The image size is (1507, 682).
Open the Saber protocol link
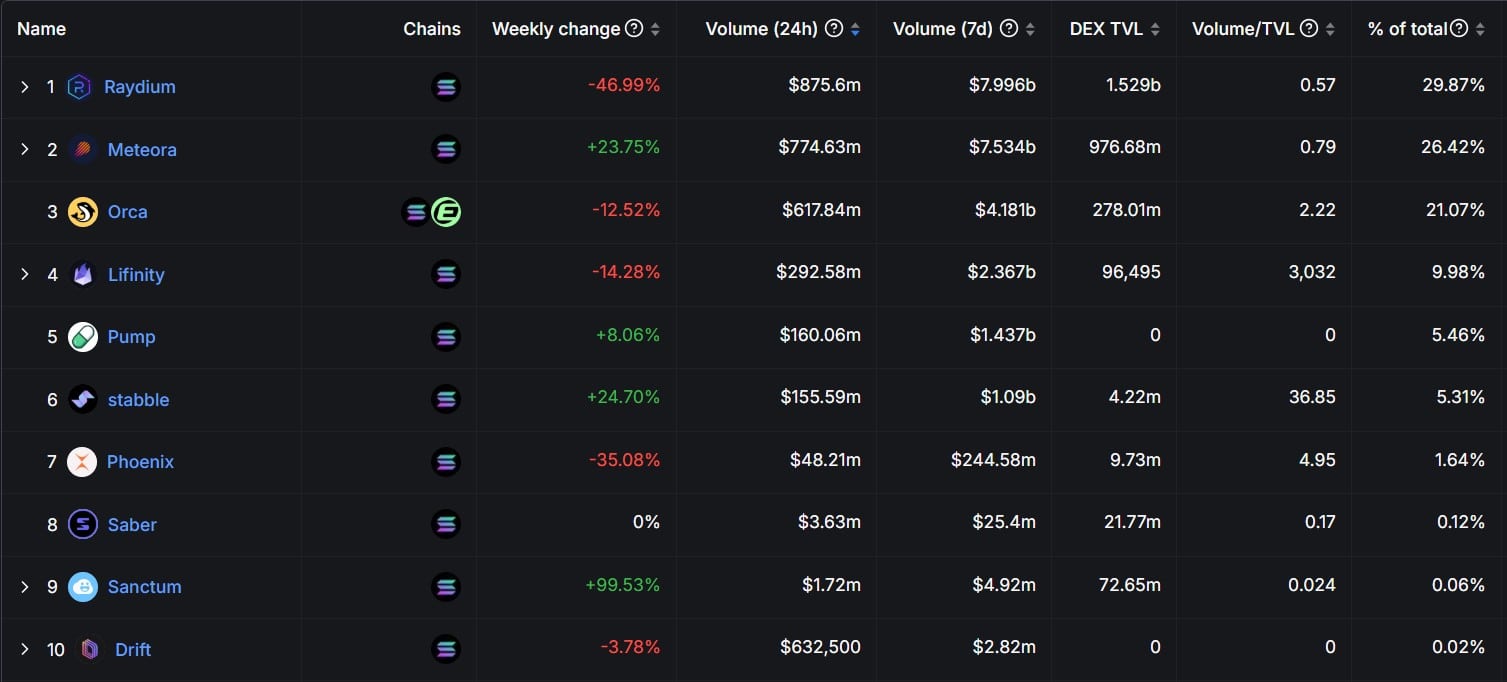tap(132, 525)
